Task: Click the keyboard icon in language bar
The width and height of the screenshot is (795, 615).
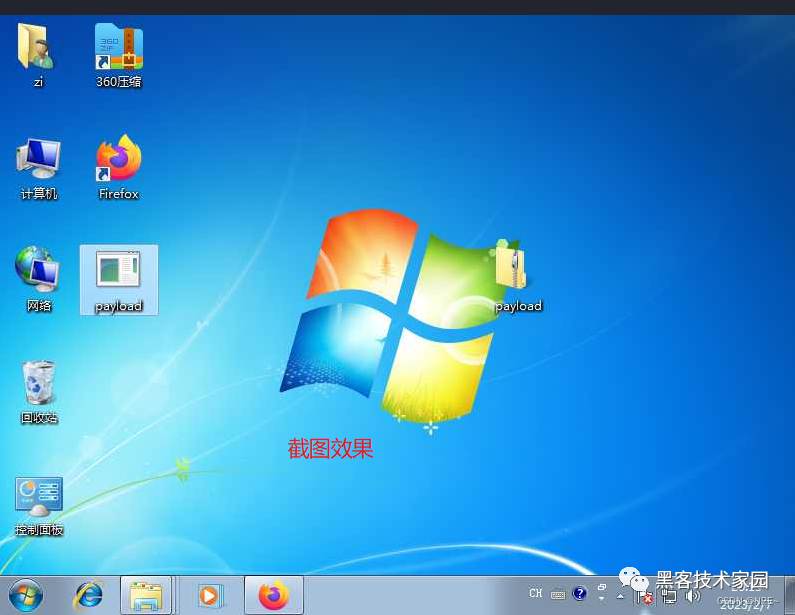Action: pyautogui.click(x=558, y=594)
